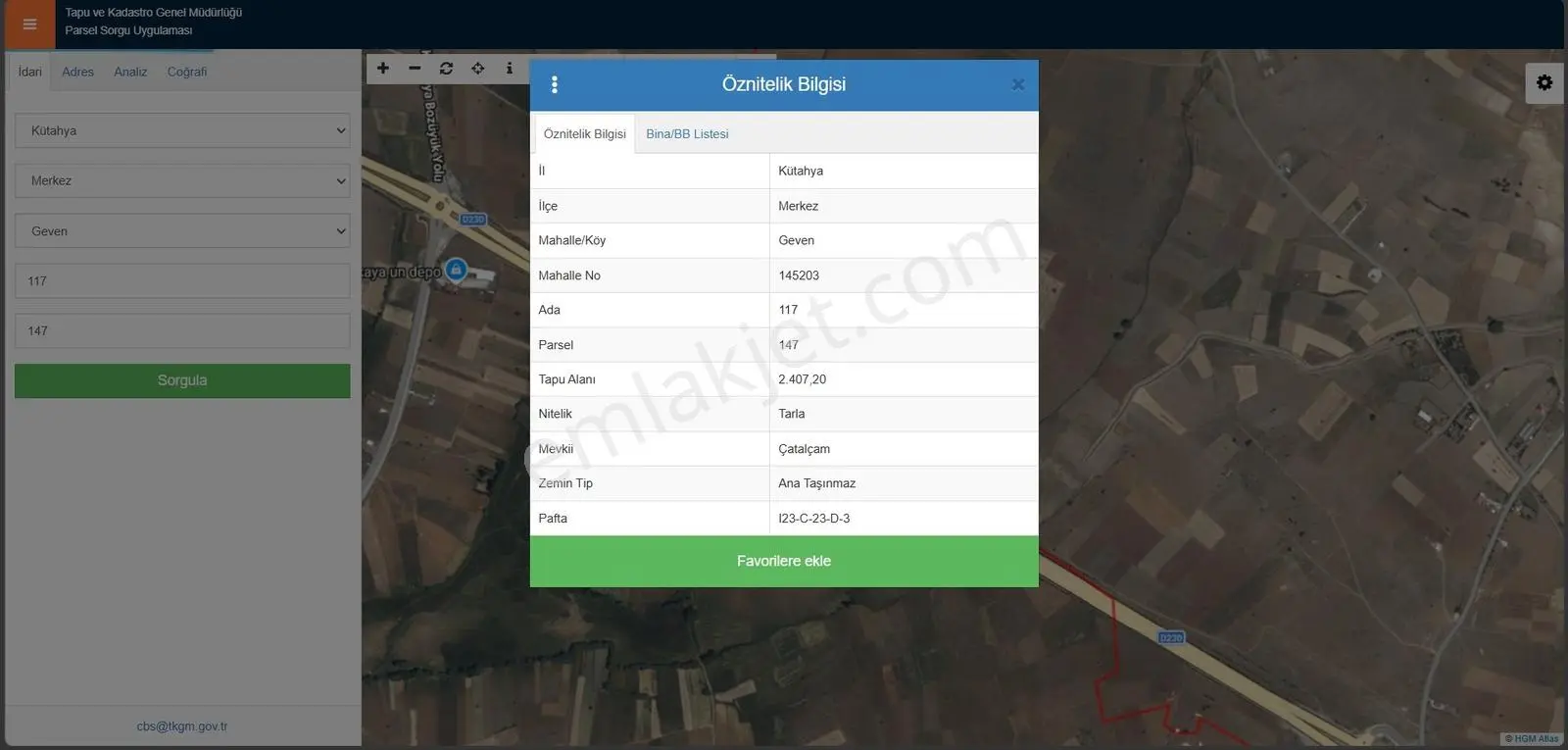Viewport: 1568px width, 750px height.
Task: Select the Zemin Tip value Ana Taşınmaz
Action: (x=817, y=483)
